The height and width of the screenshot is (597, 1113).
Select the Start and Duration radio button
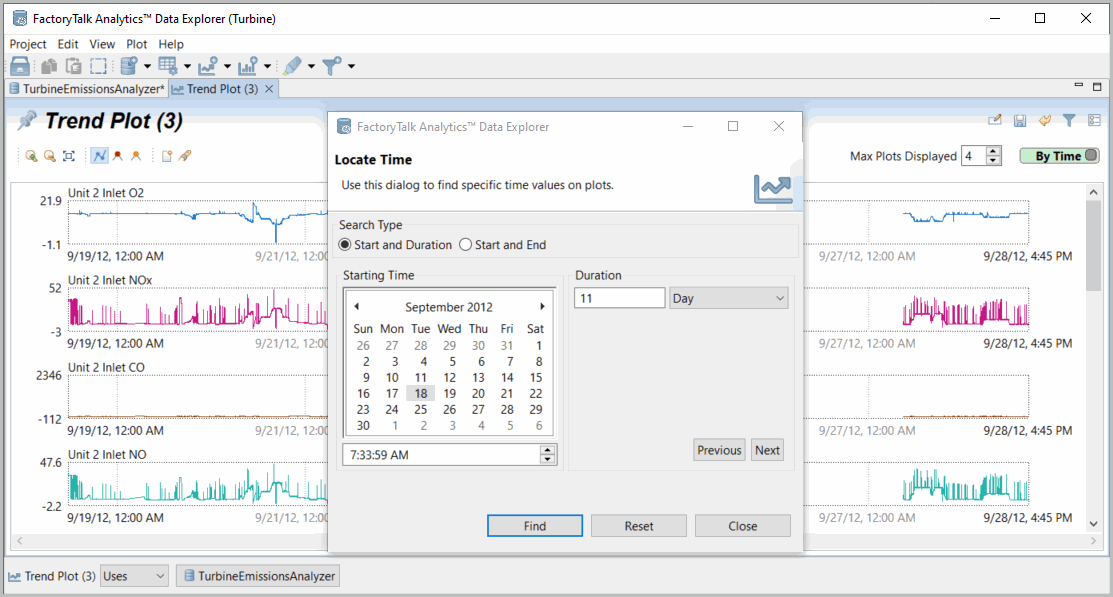point(346,245)
